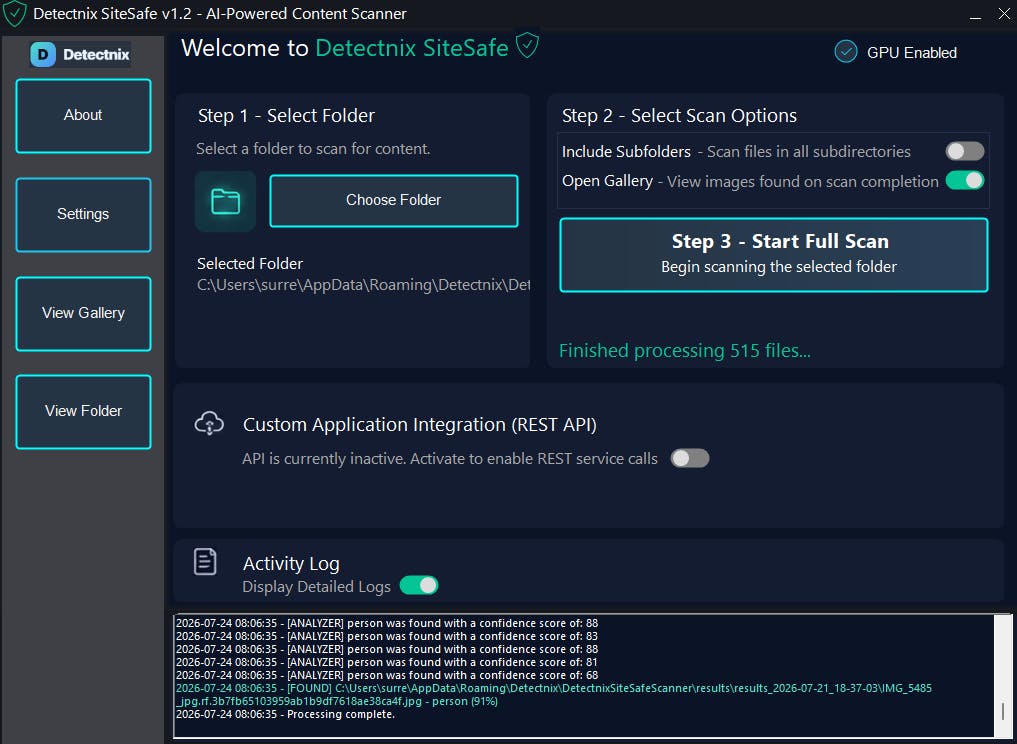Click the 'Include Subfolders' label
The width and height of the screenshot is (1017, 744).
point(626,151)
